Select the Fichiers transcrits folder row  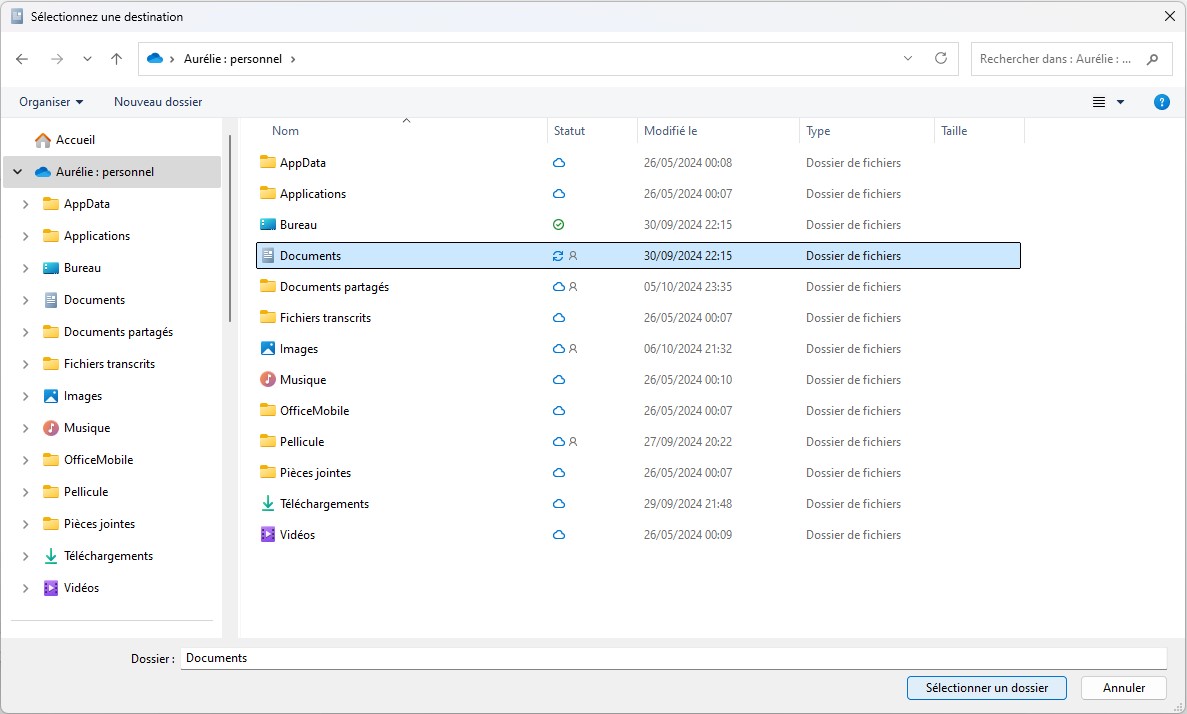coord(638,318)
